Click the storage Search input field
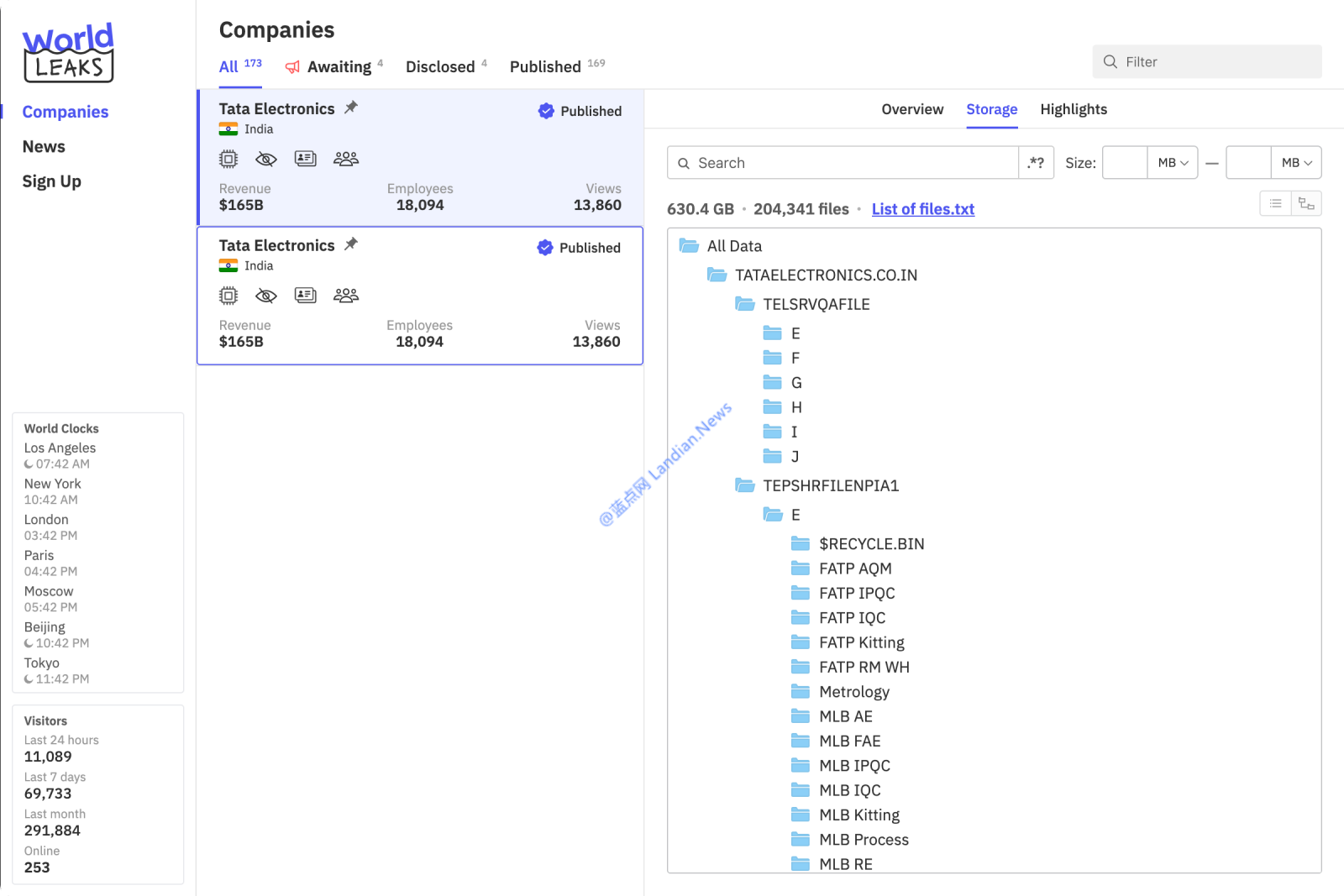Viewport: 1344px width, 896px height. tap(843, 163)
